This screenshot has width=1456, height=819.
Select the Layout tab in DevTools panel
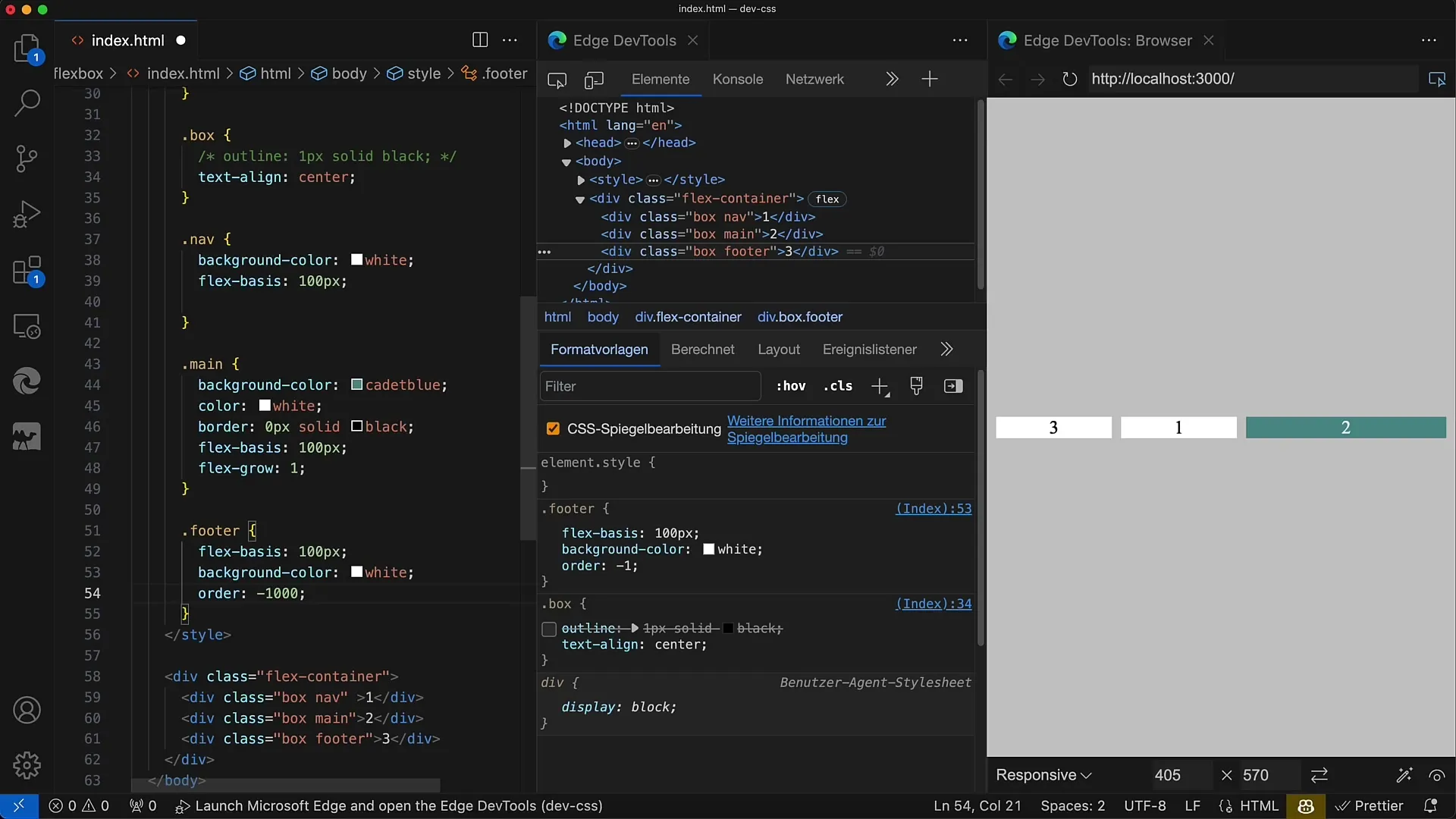pos(779,349)
